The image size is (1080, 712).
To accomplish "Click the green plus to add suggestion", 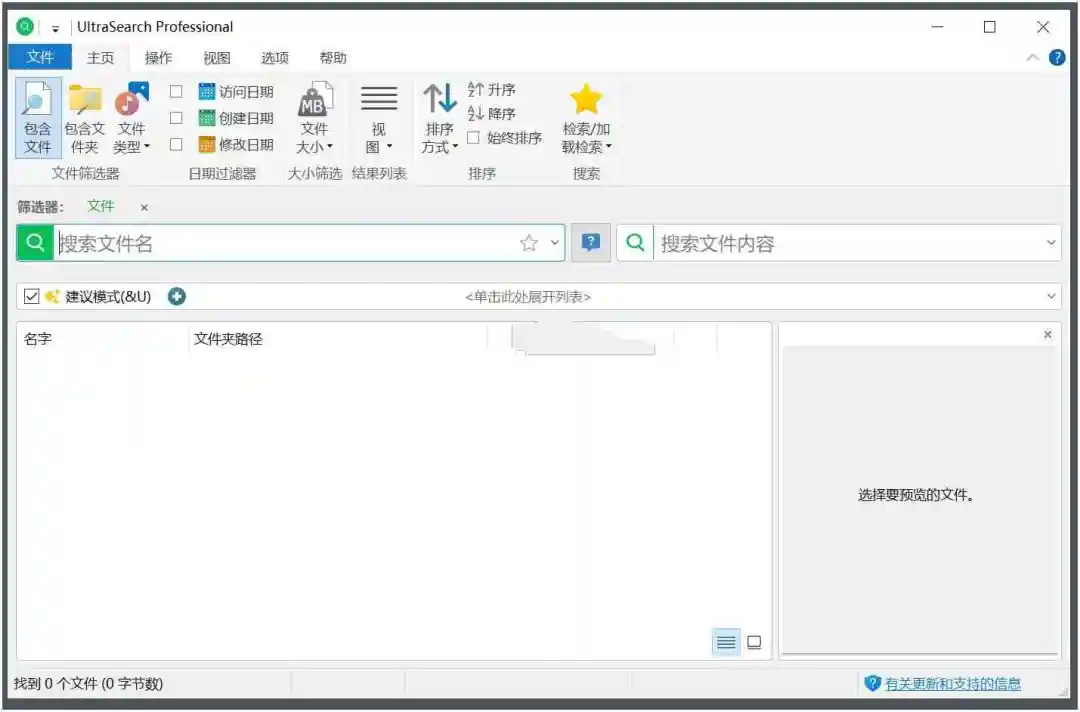I will point(176,296).
